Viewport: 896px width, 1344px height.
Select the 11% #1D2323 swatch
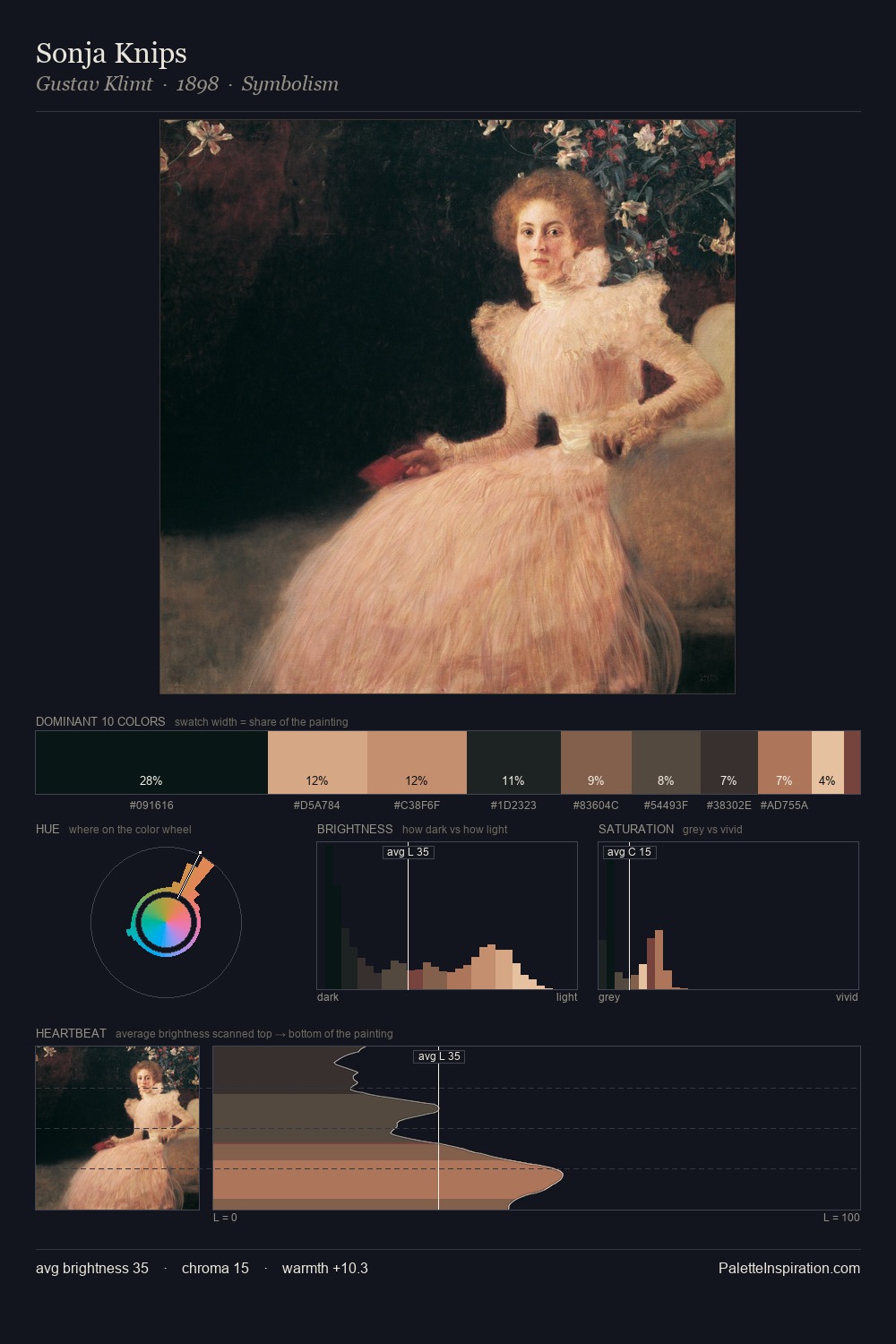coord(513,762)
